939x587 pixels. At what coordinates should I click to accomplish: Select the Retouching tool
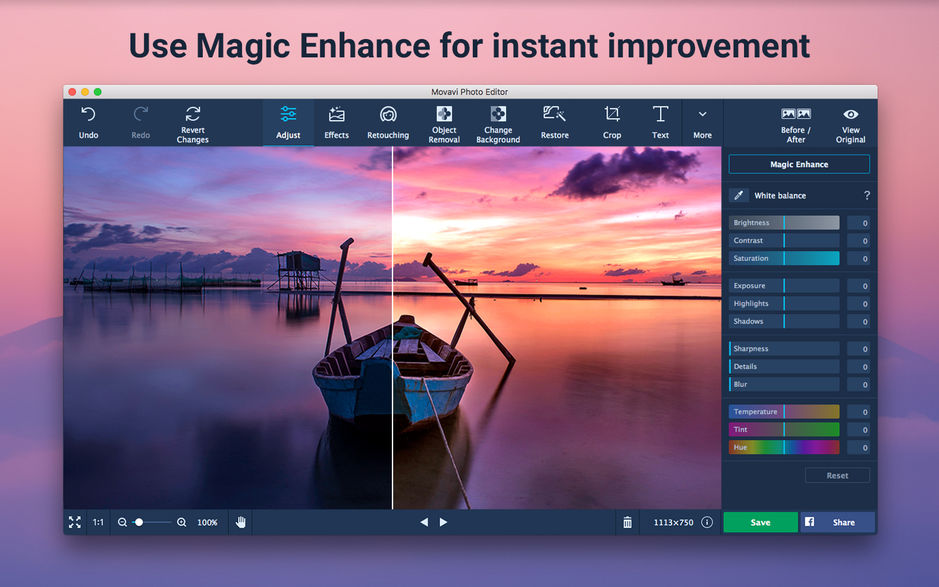coord(388,121)
